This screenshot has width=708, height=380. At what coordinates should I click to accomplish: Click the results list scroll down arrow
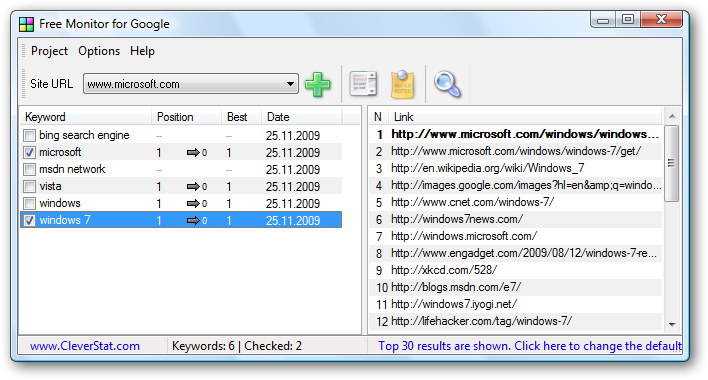[672, 324]
